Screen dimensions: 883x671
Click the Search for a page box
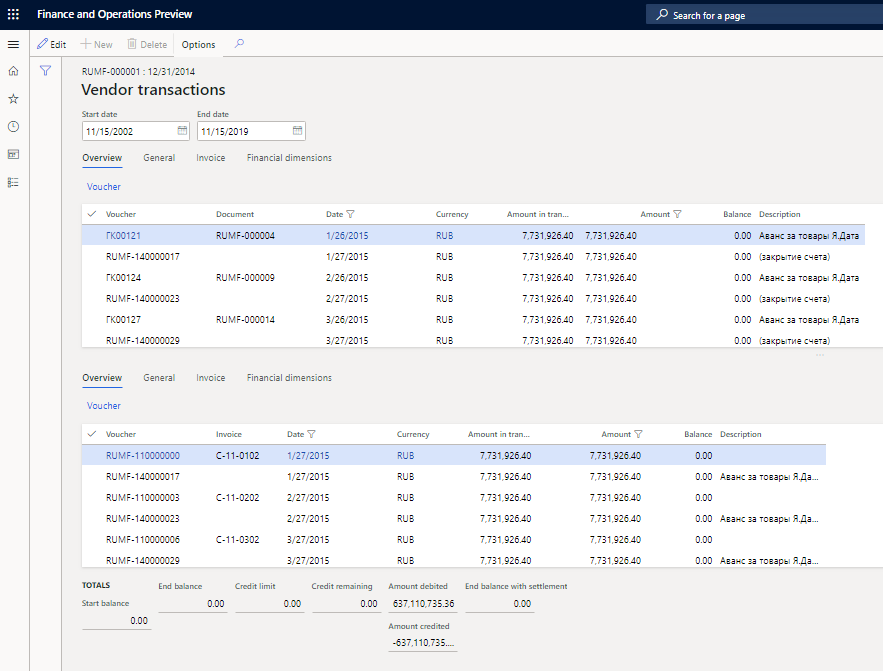(763, 14)
